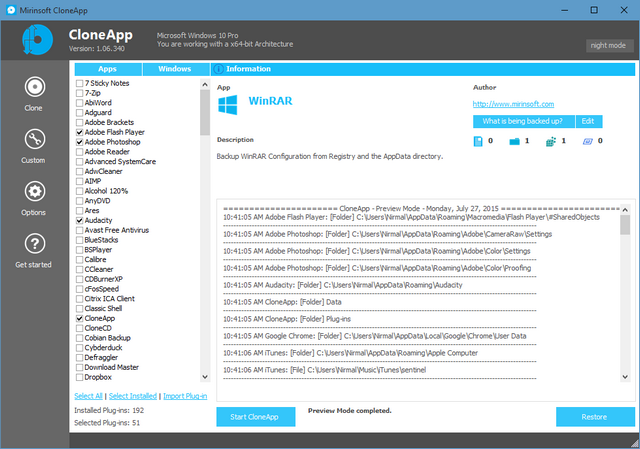Check the AIMP checkbox
Screen dimensions: 640x449
80,181
